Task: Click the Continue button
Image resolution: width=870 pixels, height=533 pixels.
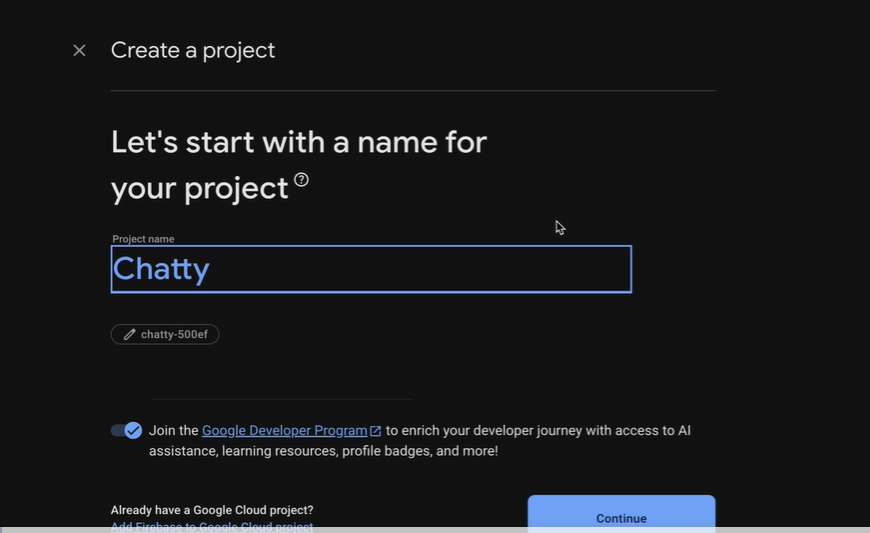Action: pyautogui.click(x=621, y=514)
